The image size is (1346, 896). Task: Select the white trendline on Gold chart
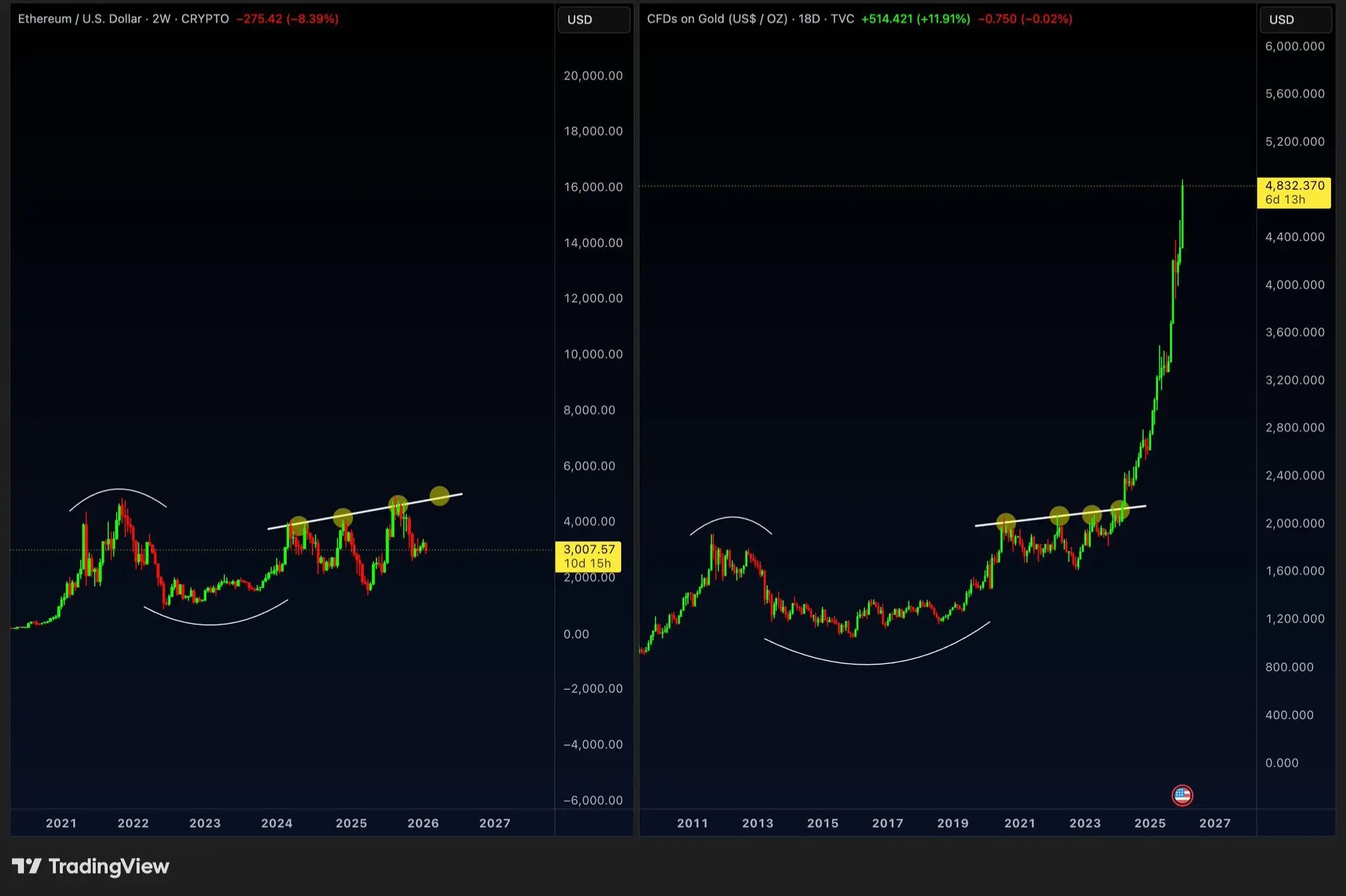pyautogui.click(x=1032, y=520)
